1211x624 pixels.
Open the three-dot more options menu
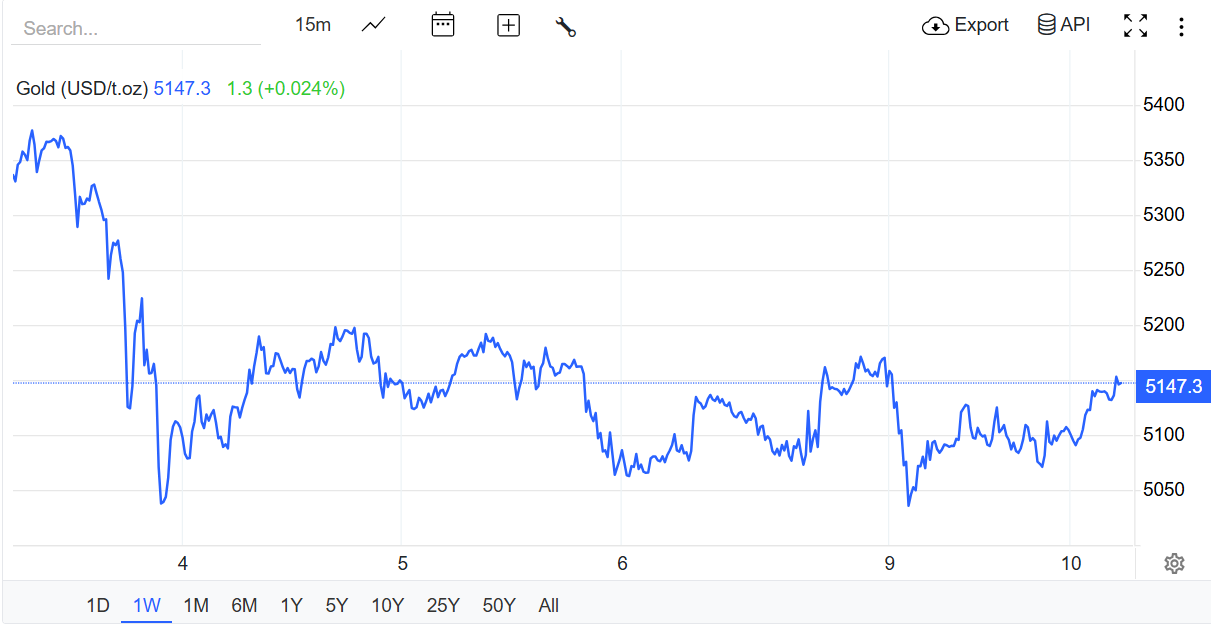coord(1181,27)
